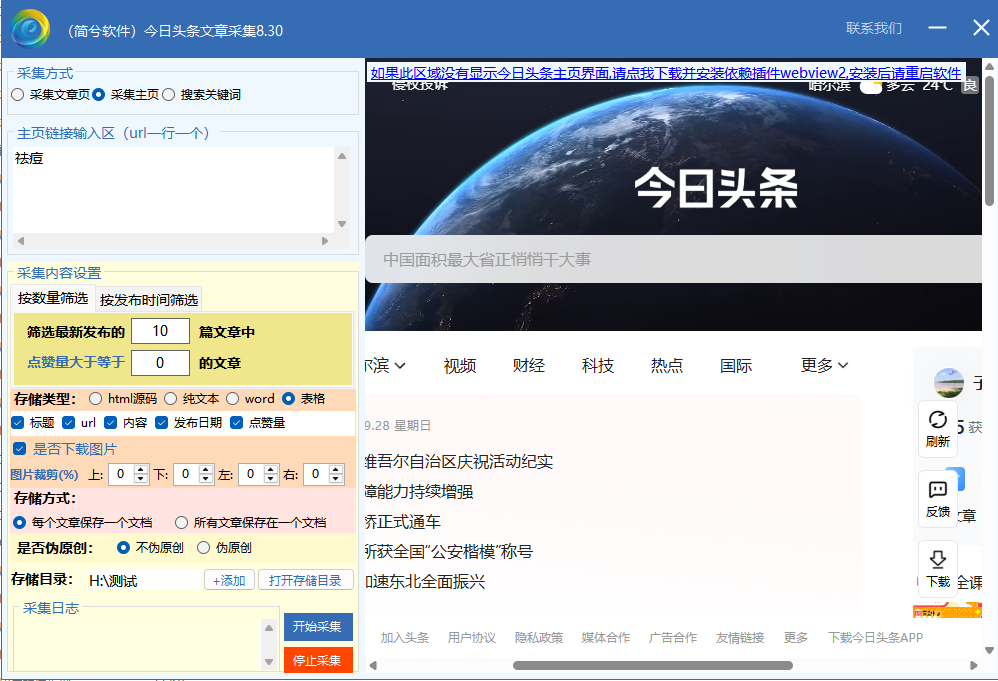Select the word storage type option
The width and height of the screenshot is (998, 681).
click(x=232, y=399)
